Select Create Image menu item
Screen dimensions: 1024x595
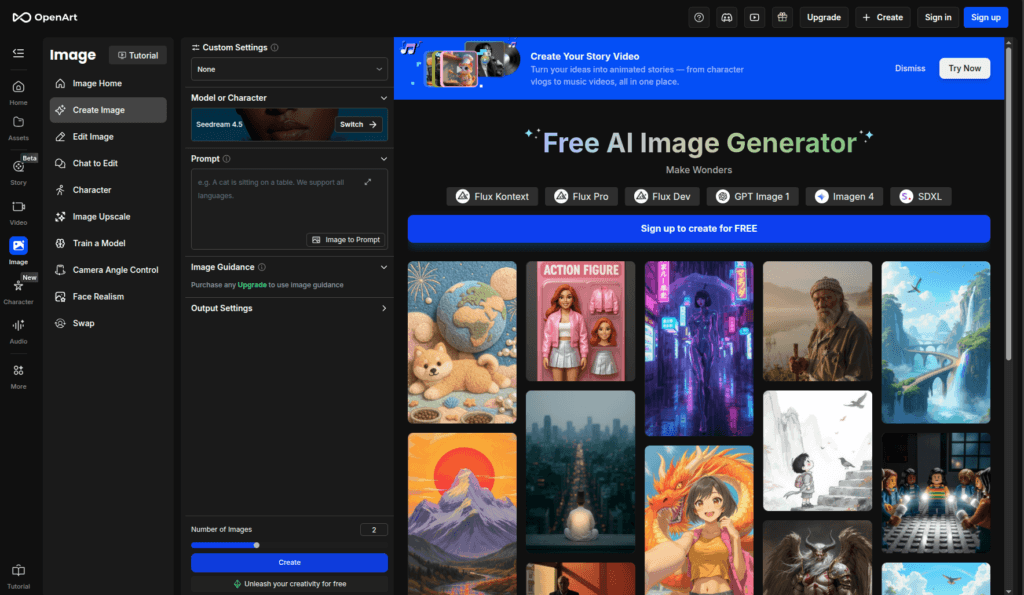(x=108, y=110)
